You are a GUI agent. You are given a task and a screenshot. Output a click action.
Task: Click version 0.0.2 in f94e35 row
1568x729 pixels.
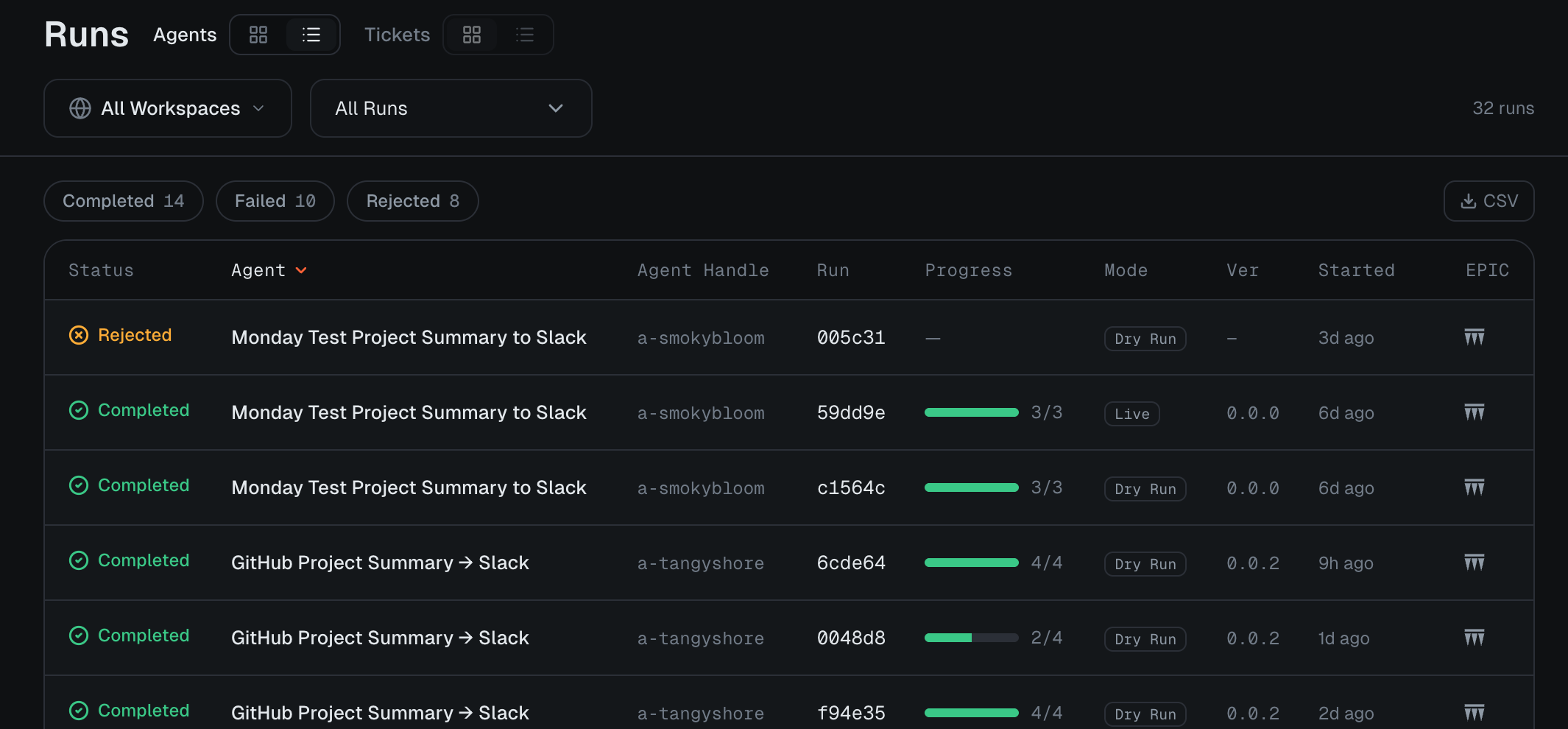tap(1253, 714)
